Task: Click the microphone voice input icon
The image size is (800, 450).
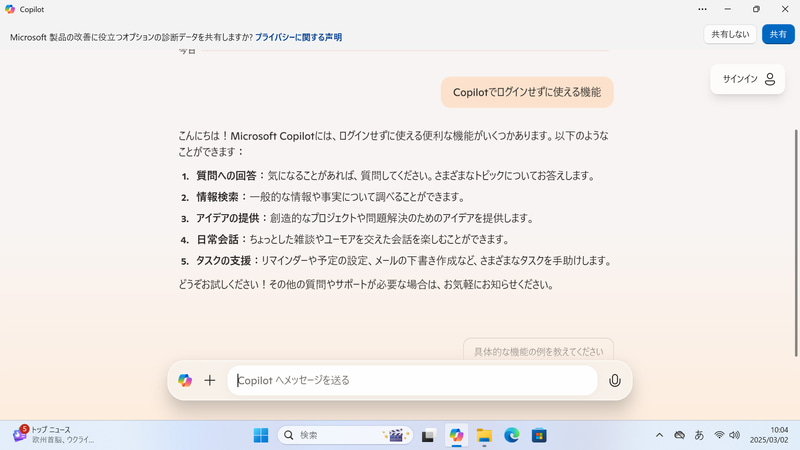Action: tap(615, 380)
